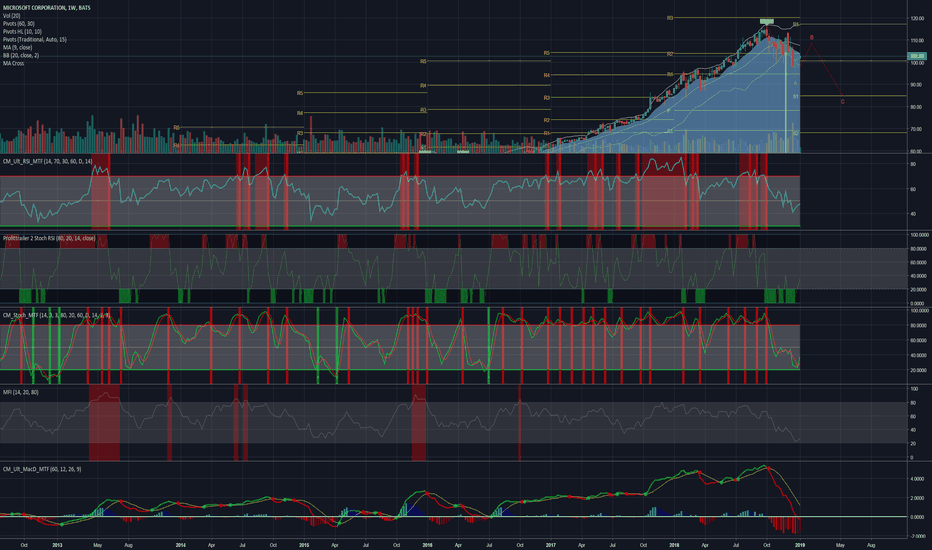Click the -2.0000 label on MACD axis

pyautogui.click(x=917, y=536)
